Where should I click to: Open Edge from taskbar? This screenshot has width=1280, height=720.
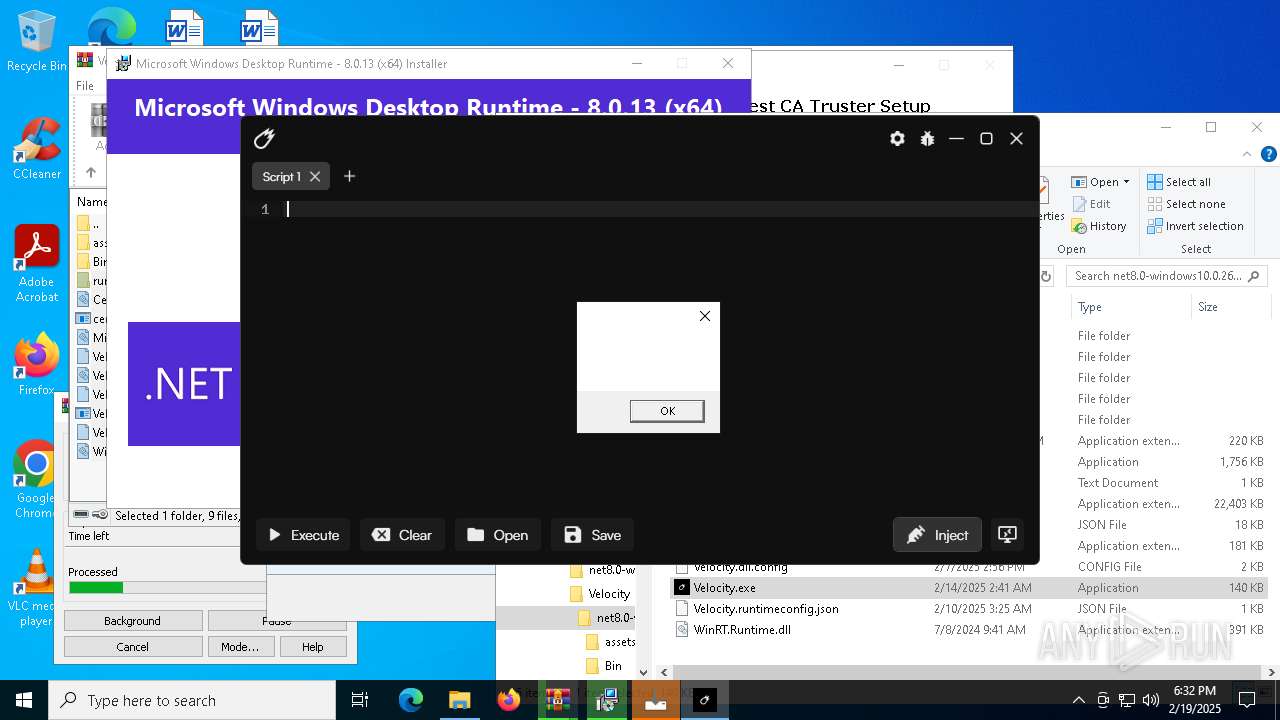tap(411, 700)
